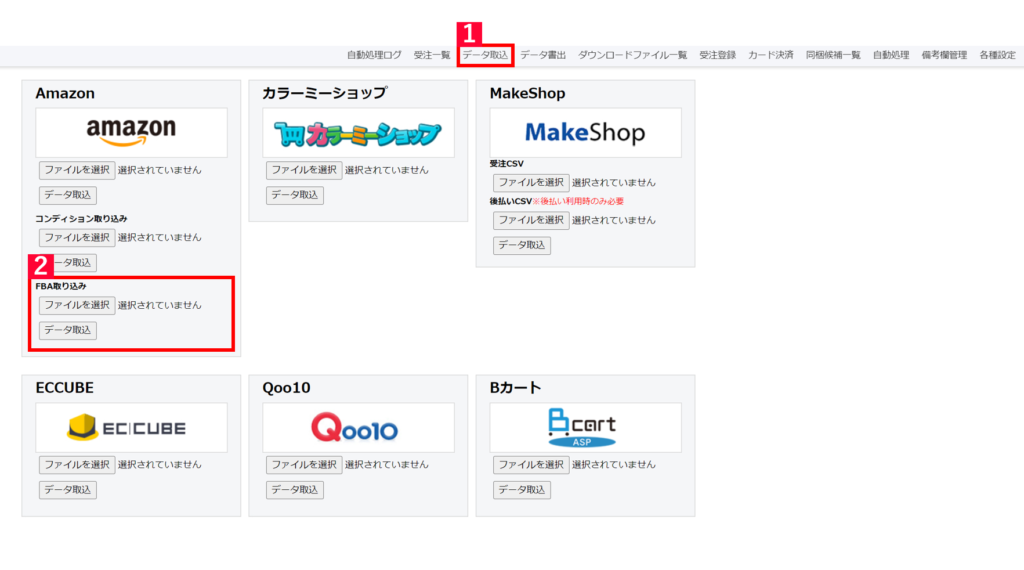This screenshot has height=570, width=1024.
Task: Click the red ※後払い利用時のみ必要 note
Action: (578, 202)
